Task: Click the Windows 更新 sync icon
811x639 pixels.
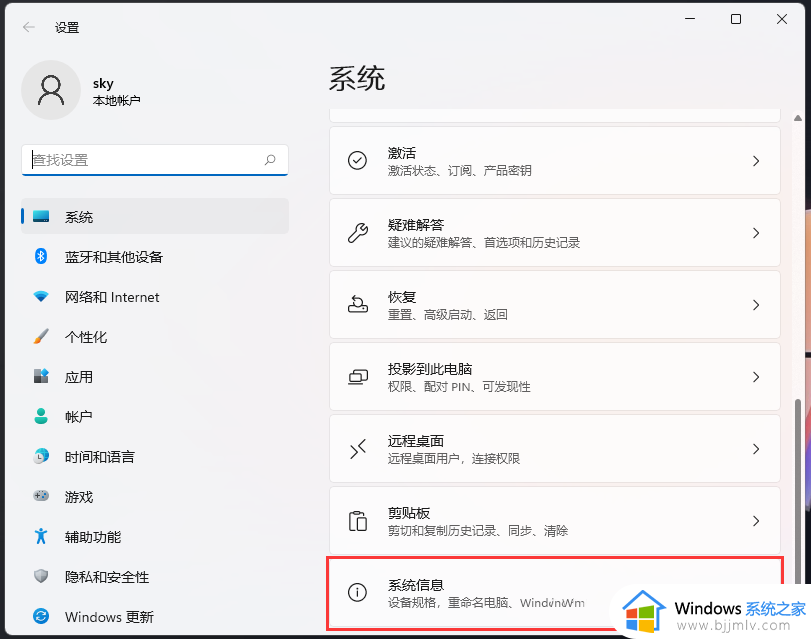Action: [41, 616]
